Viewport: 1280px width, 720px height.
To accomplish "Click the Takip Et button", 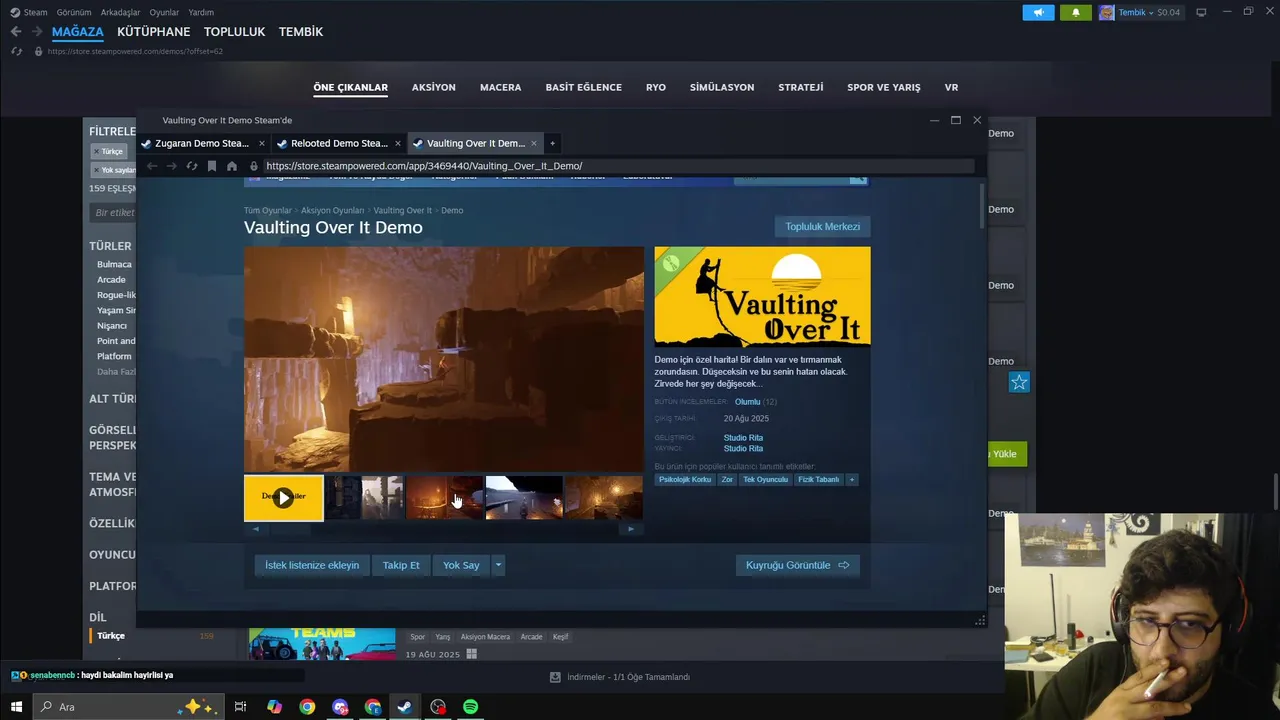I will (x=401, y=565).
